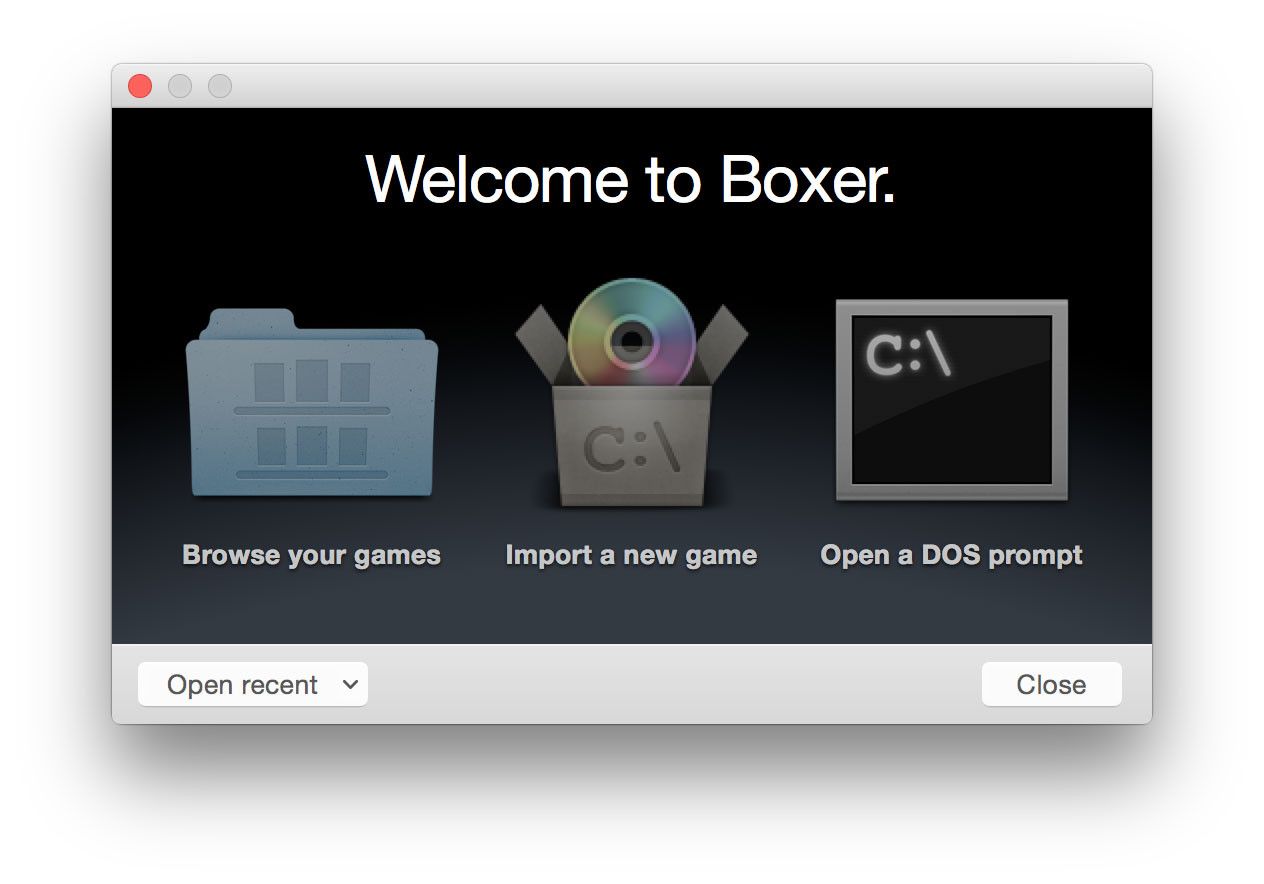Click the cardboard box import icon
Viewport: 1264px width, 884px height.
pyautogui.click(x=631, y=445)
